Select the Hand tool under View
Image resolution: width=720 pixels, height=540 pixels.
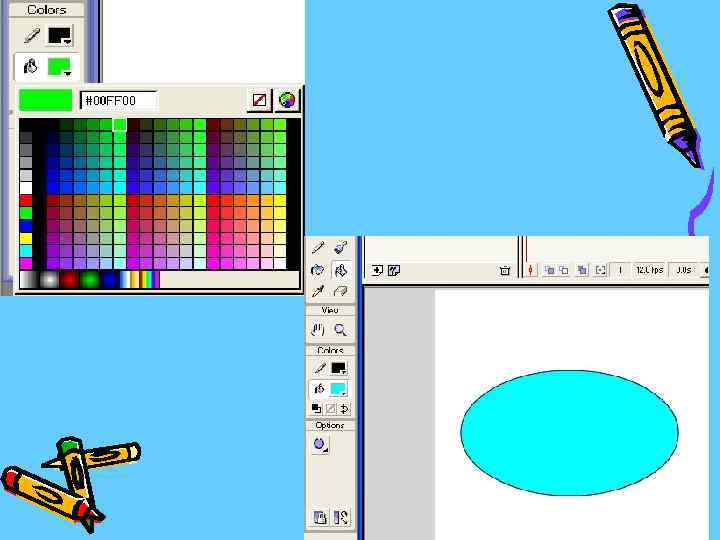tap(318, 330)
